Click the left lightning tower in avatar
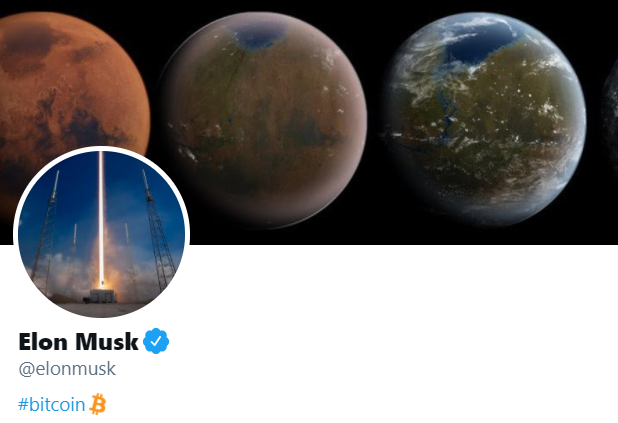Screen dimensions: 618x423 click(47, 233)
